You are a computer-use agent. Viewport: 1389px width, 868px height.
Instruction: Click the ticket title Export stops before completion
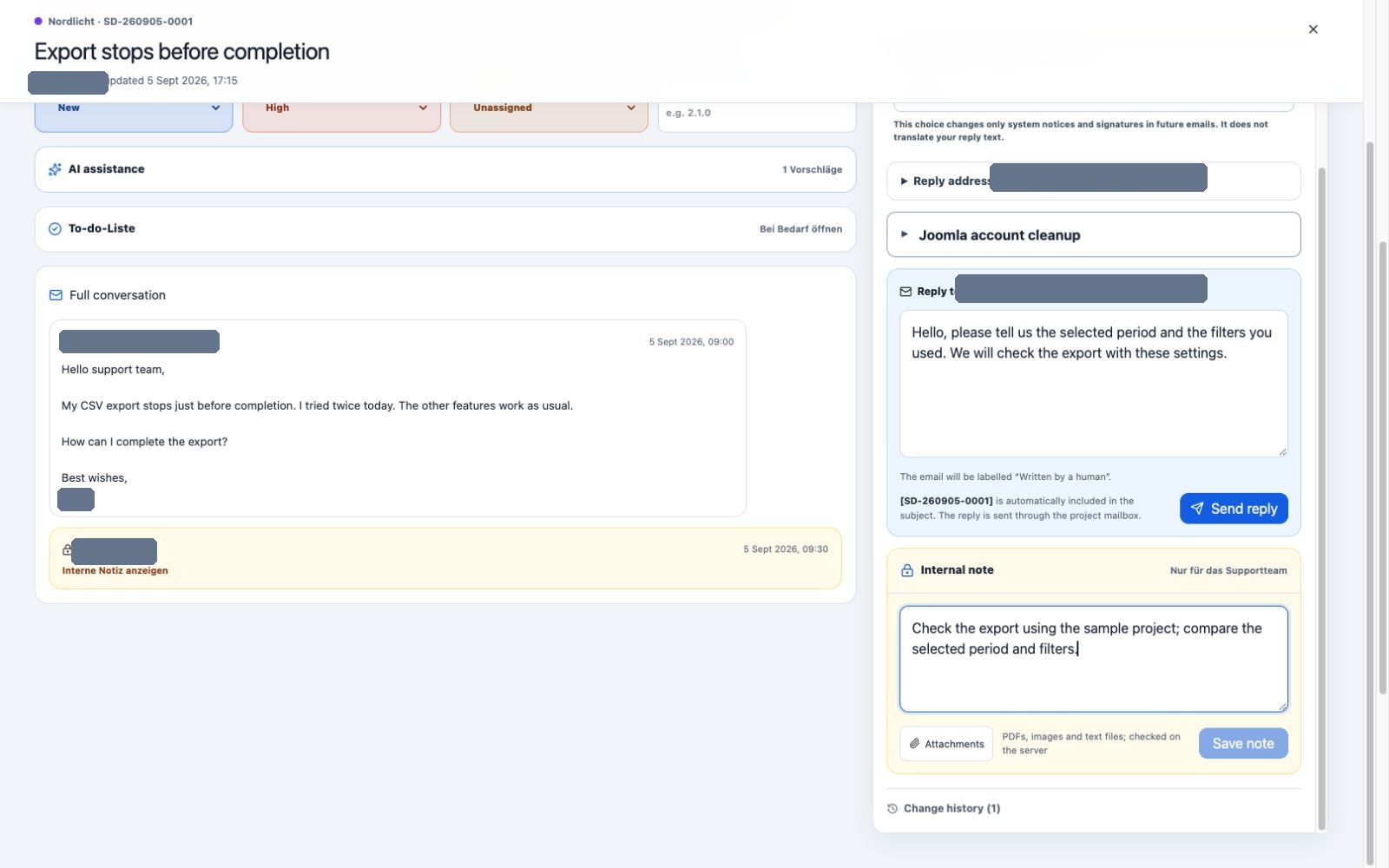182,52
